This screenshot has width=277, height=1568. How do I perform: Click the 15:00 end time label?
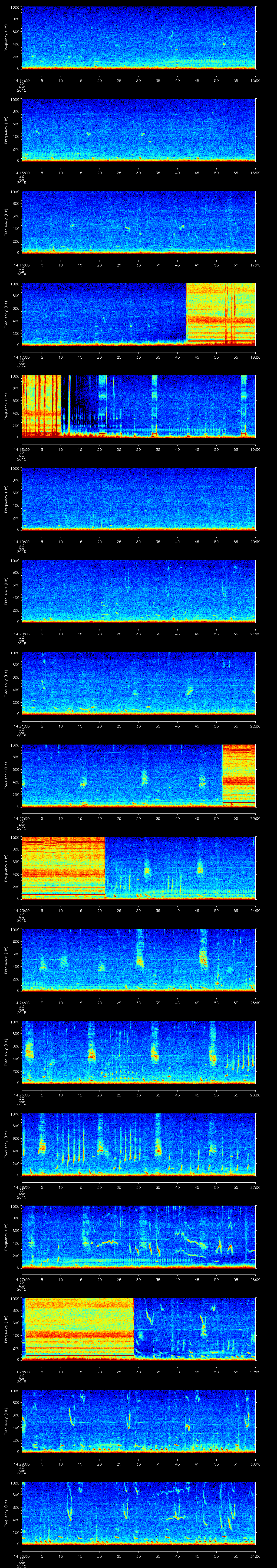pos(256,80)
